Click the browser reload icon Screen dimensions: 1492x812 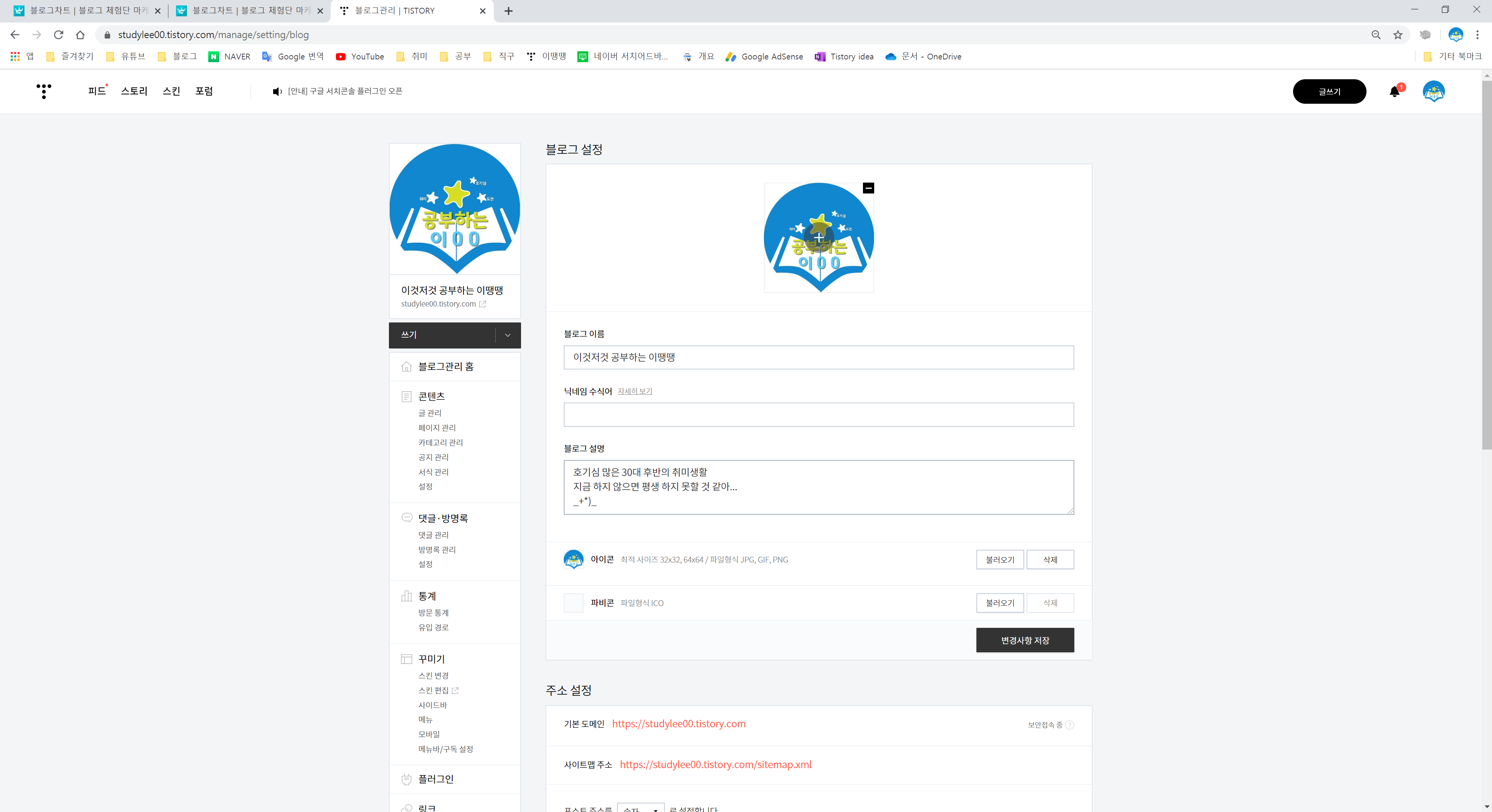point(59,35)
